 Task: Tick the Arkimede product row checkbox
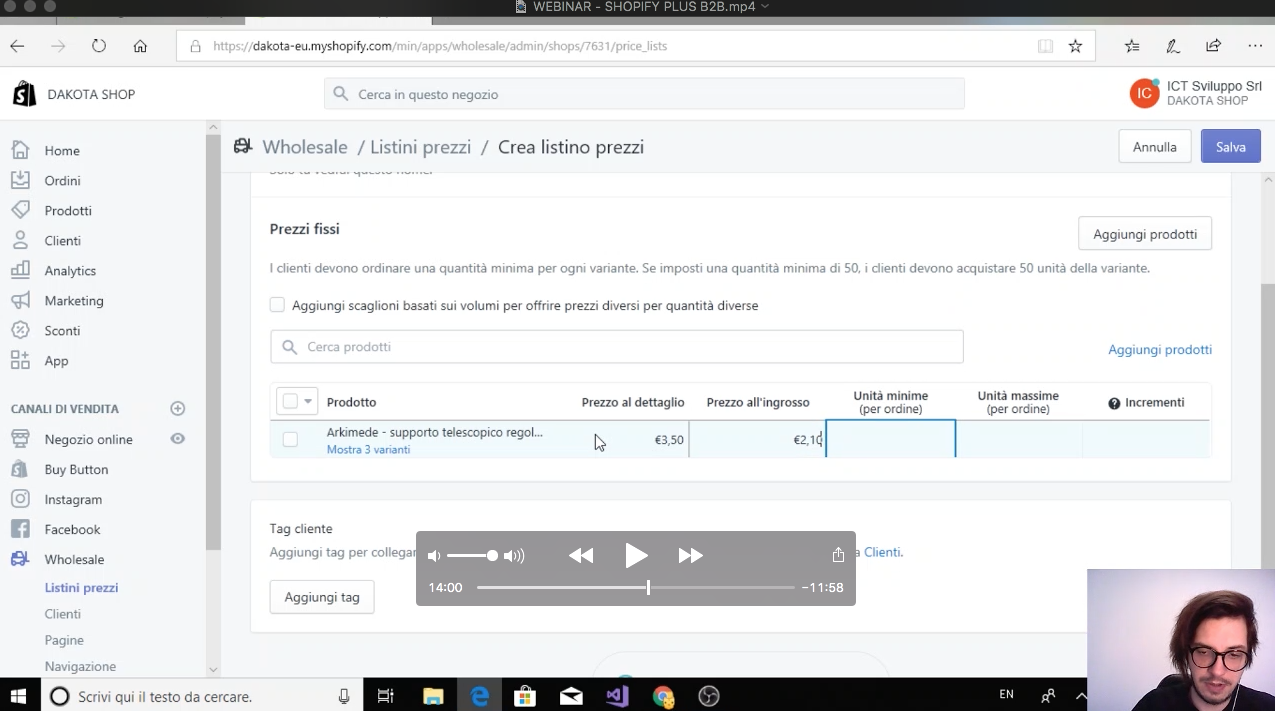pyautogui.click(x=290, y=439)
